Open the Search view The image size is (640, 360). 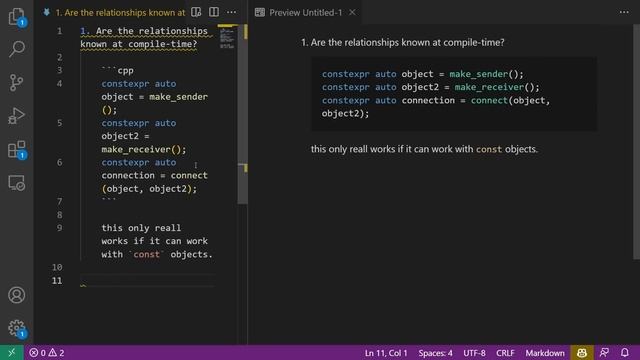tap(17, 49)
